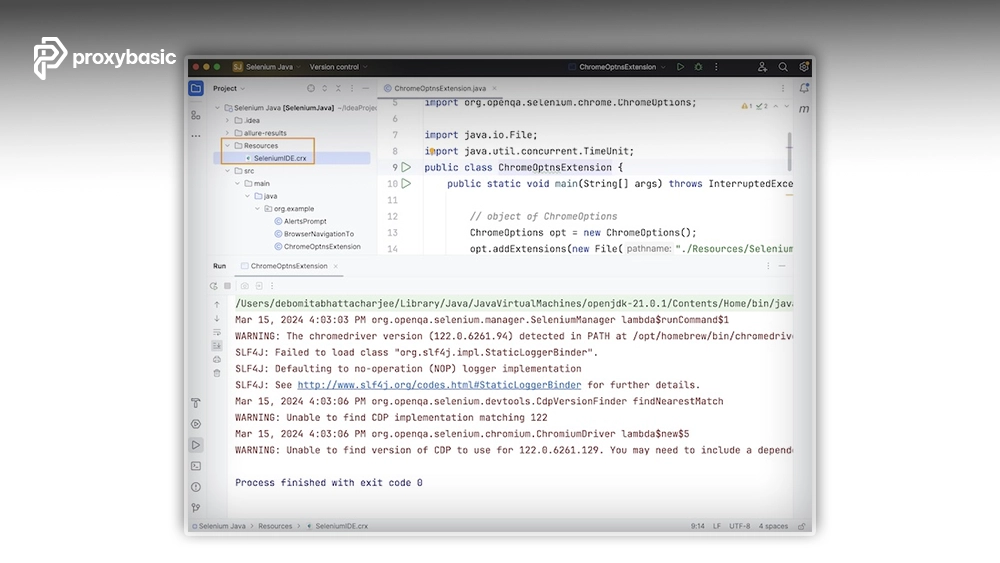Close ChromeOptnsExtension Run tab
The width and height of the screenshot is (1000, 563).
click(335, 266)
